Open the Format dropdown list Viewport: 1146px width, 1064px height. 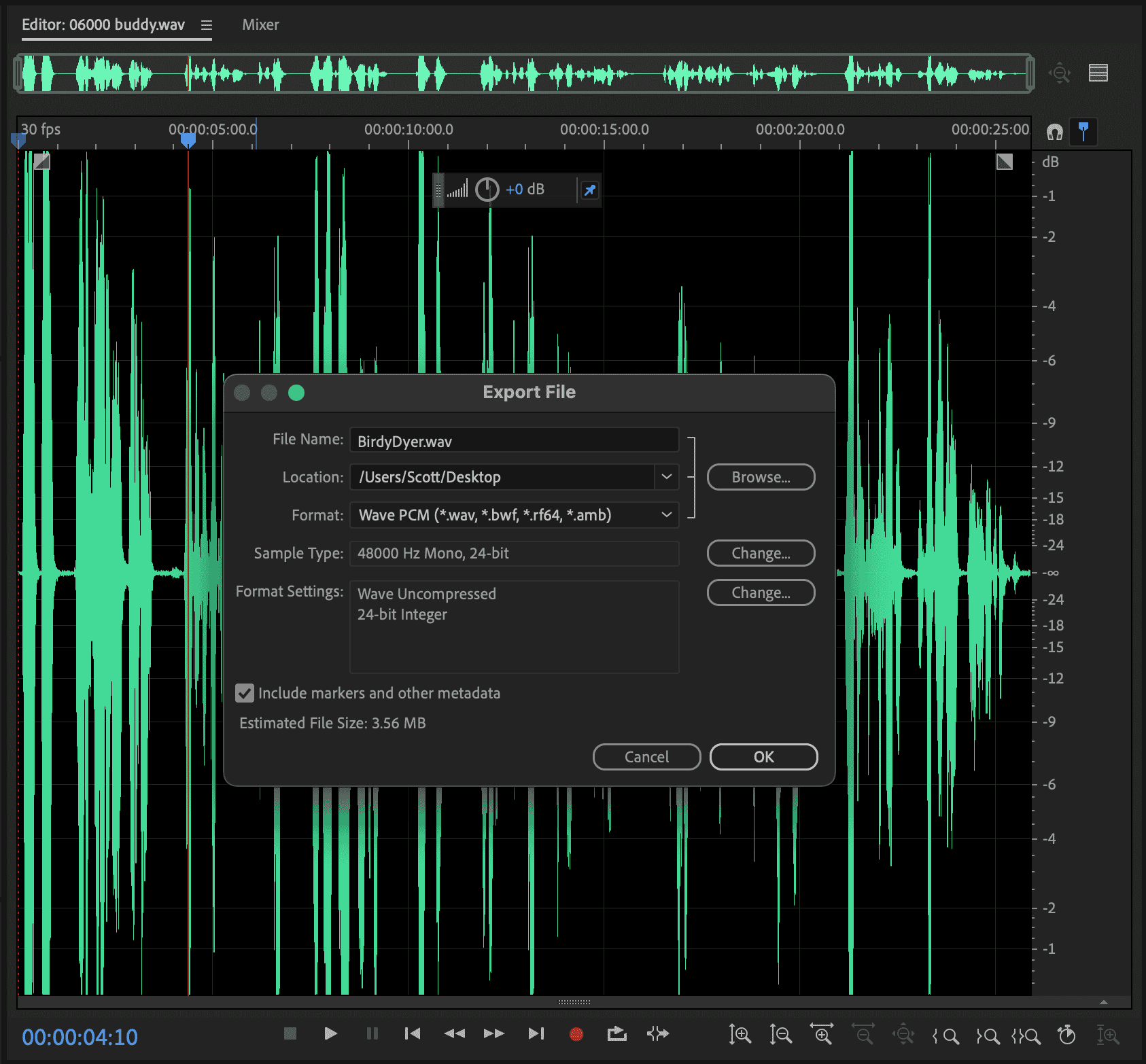point(666,515)
